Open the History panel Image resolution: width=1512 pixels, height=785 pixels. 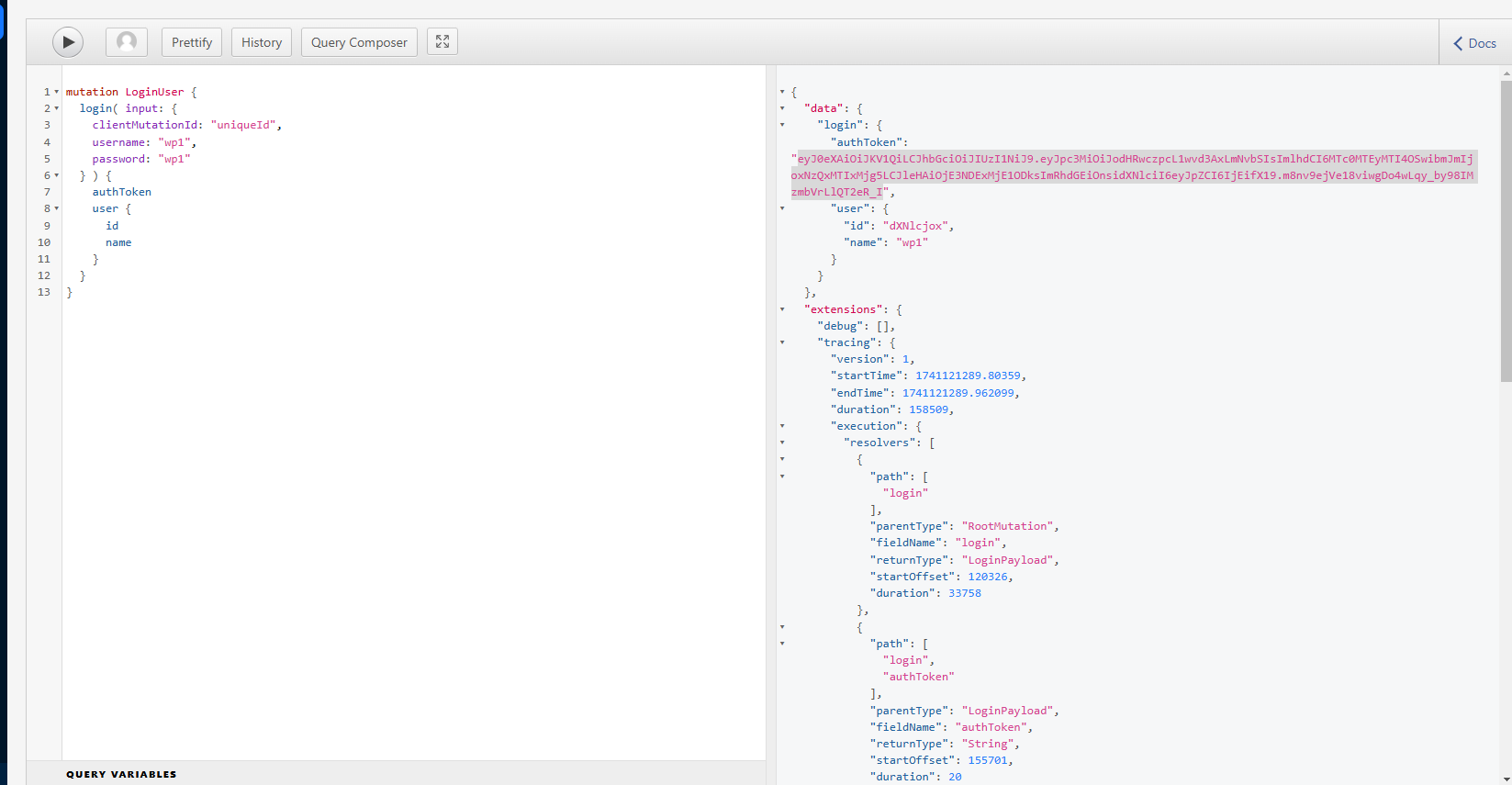tap(262, 42)
